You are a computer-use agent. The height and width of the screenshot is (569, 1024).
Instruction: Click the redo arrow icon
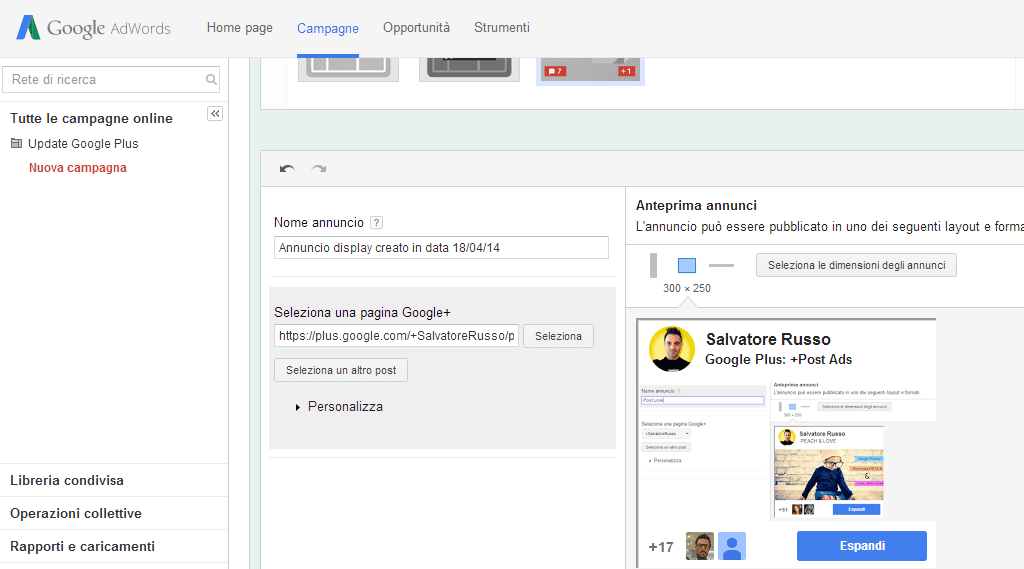[x=319, y=169]
